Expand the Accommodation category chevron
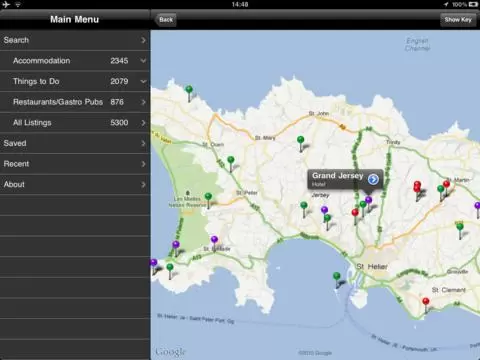Viewport: 480px width, 360px height. click(x=143, y=61)
